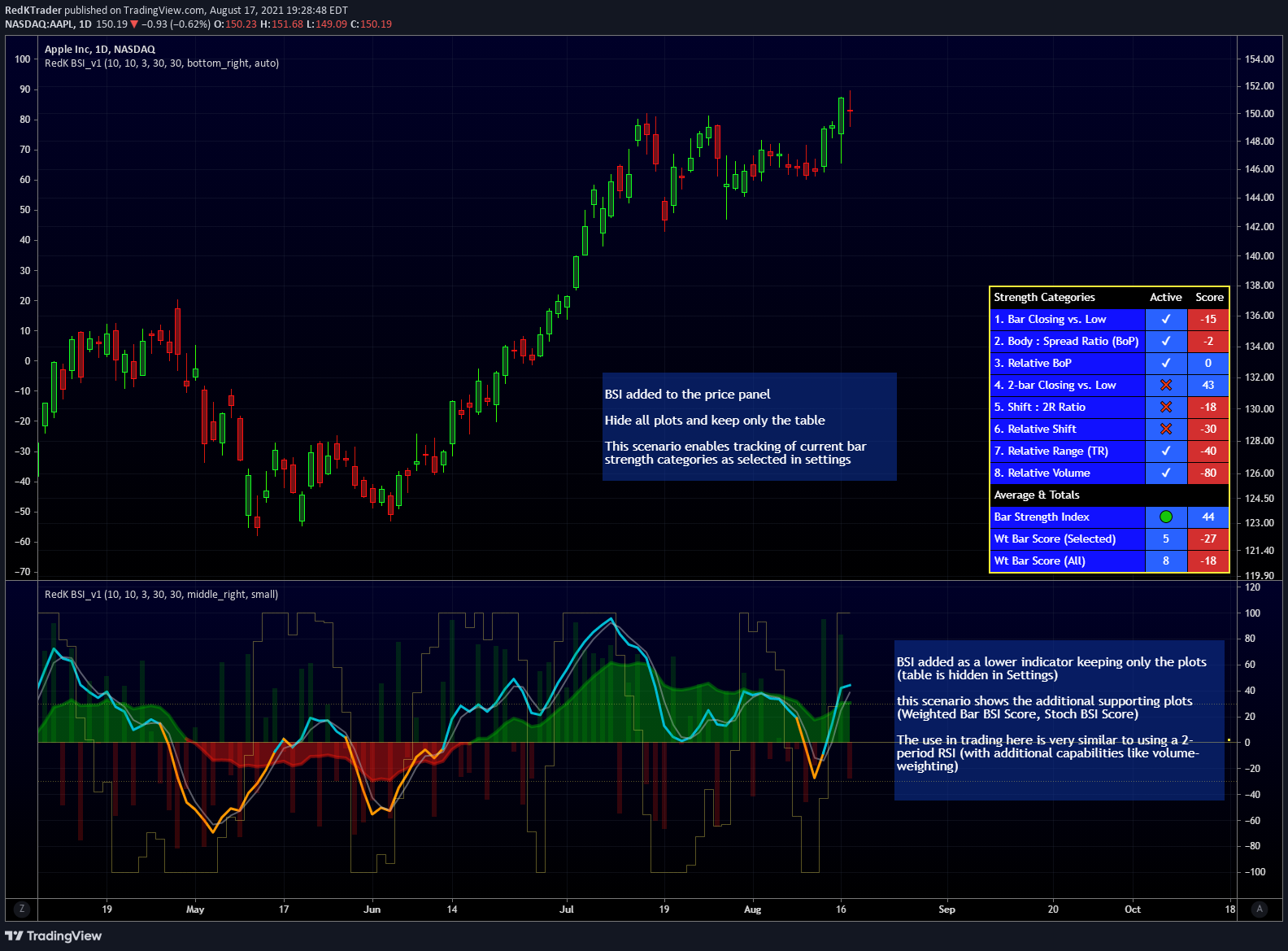Click the Score column header
This screenshot has width=1288, height=951.
[x=1209, y=297]
